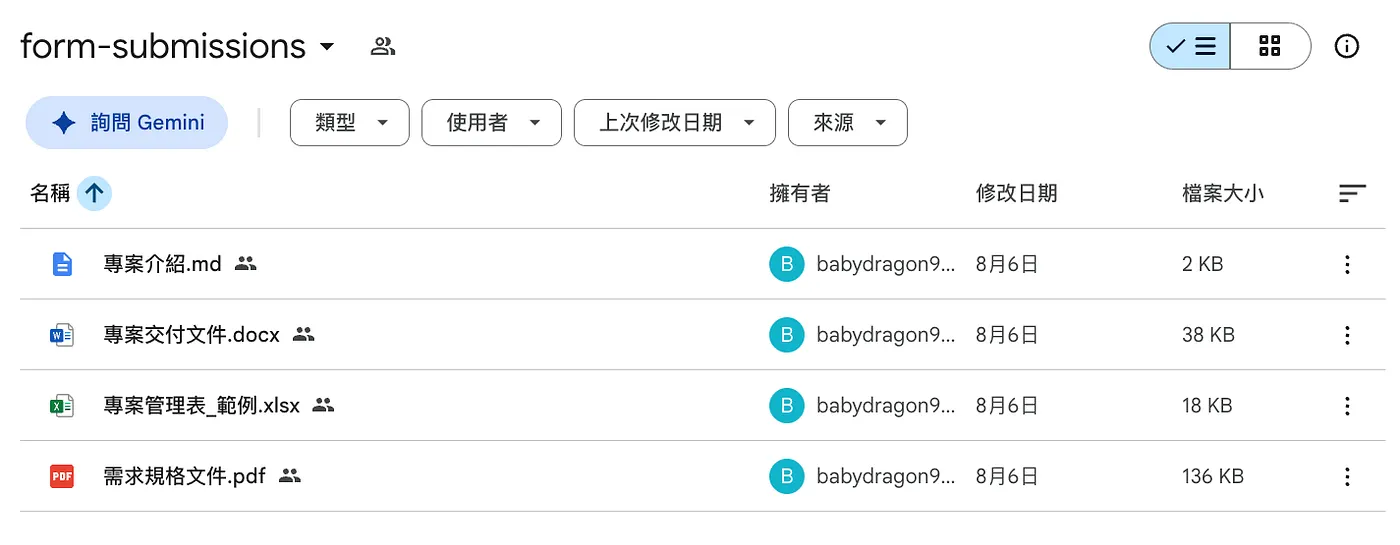The image size is (1400, 545).
Task: Open more actions for 需求規格文件.pdf
Action: [x=1347, y=476]
